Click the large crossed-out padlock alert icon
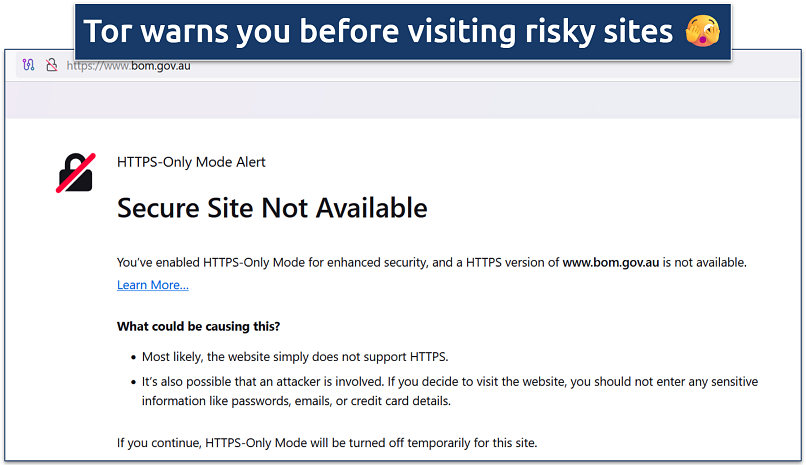 [75, 172]
